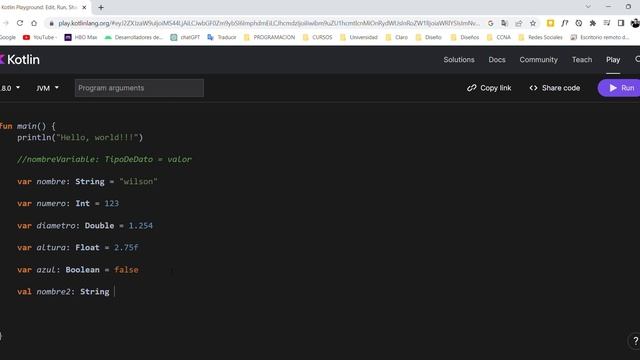Viewport: 640px width, 360px height.
Task: Select the Kotlin Playground tab
Action: point(39,7)
